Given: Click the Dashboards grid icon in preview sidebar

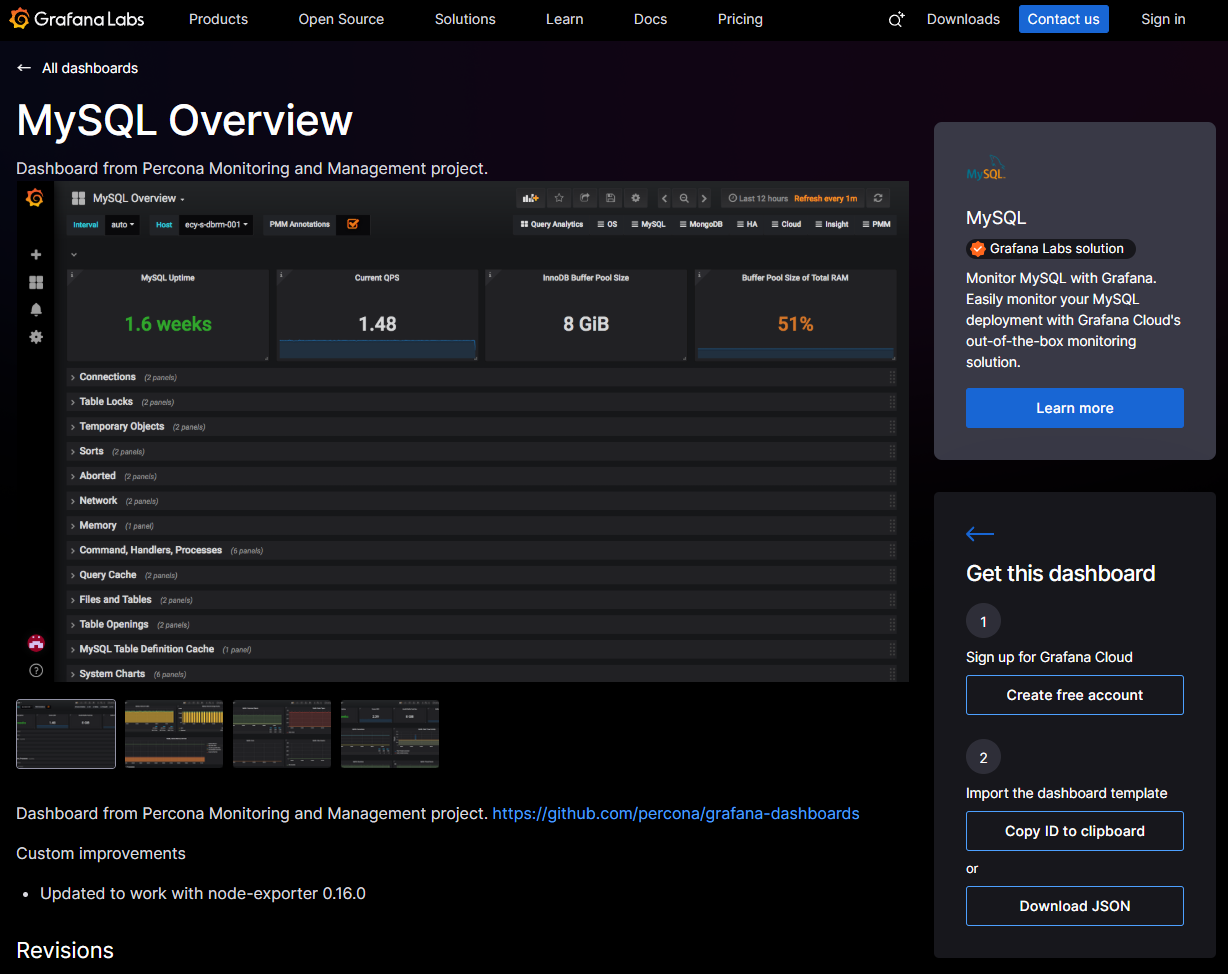Looking at the screenshot, I should pyautogui.click(x=36, y=283).
